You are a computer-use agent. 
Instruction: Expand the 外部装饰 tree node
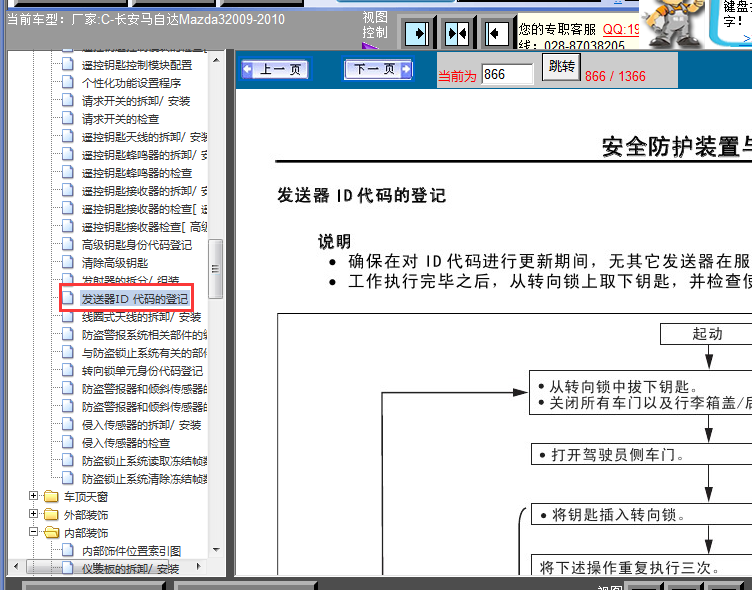click(x=34, y=515)
